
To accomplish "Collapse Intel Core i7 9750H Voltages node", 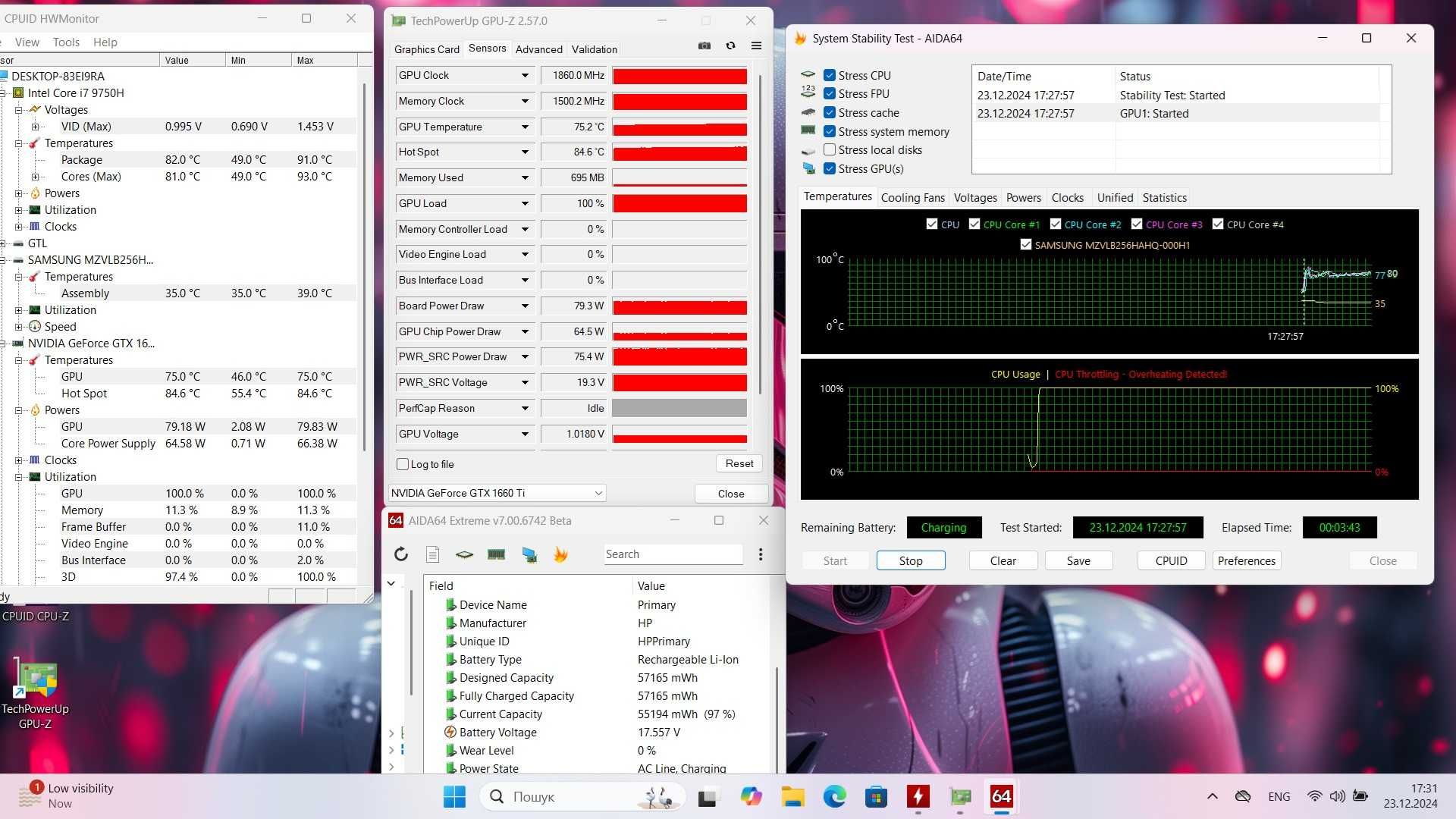I will point(19,110).
